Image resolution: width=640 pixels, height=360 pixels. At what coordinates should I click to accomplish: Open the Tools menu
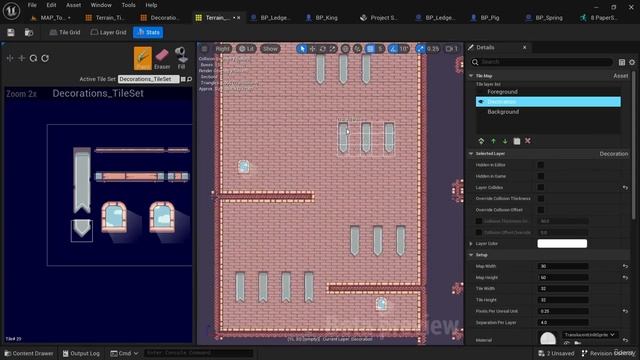128,5
